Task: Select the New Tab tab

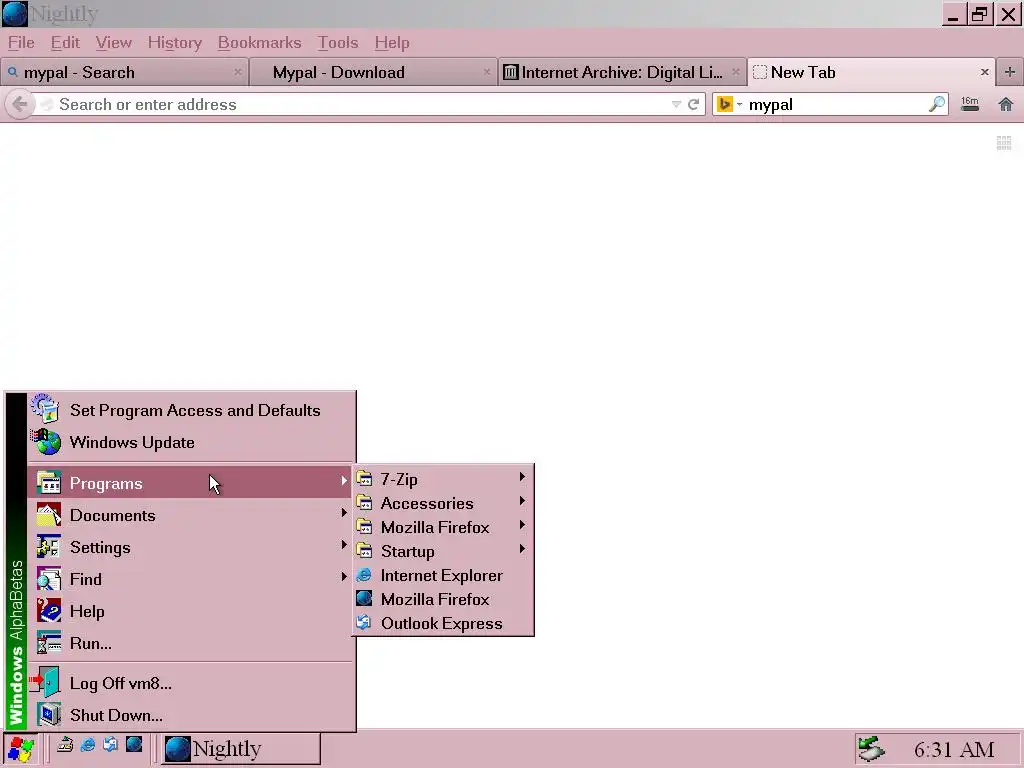Action: click(x=871, y=72)
